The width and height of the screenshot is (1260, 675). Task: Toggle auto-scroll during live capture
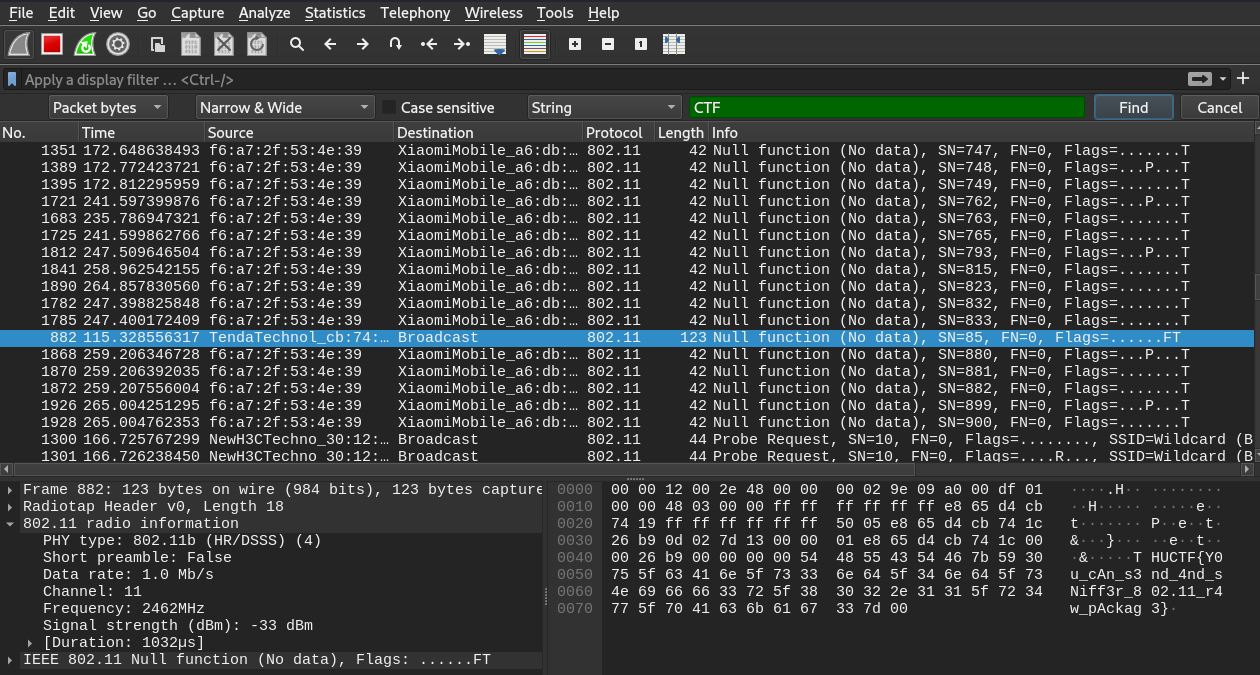(x=493, y=43)
